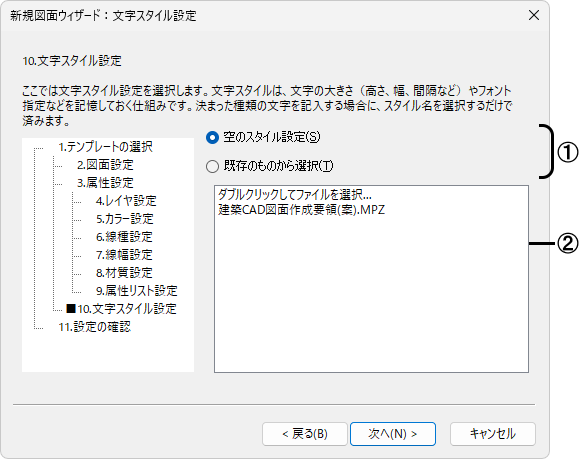Click the ダブルクリックしてファイルを選択... list entry
580x459 pixels.
click(295, 195)
